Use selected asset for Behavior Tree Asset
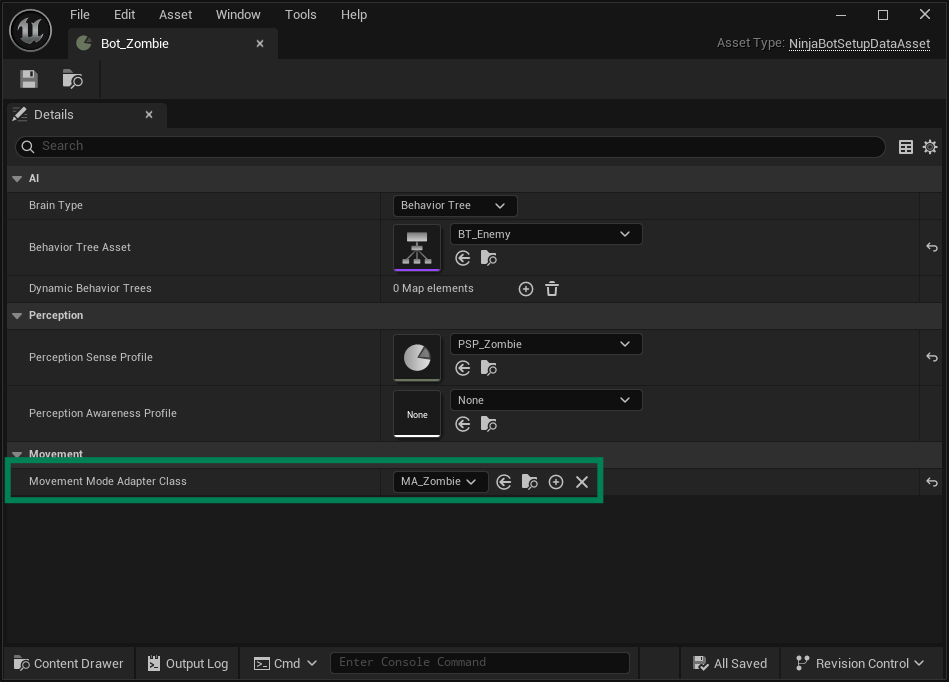Screen dimensions: 949x682 pos(462,257)
